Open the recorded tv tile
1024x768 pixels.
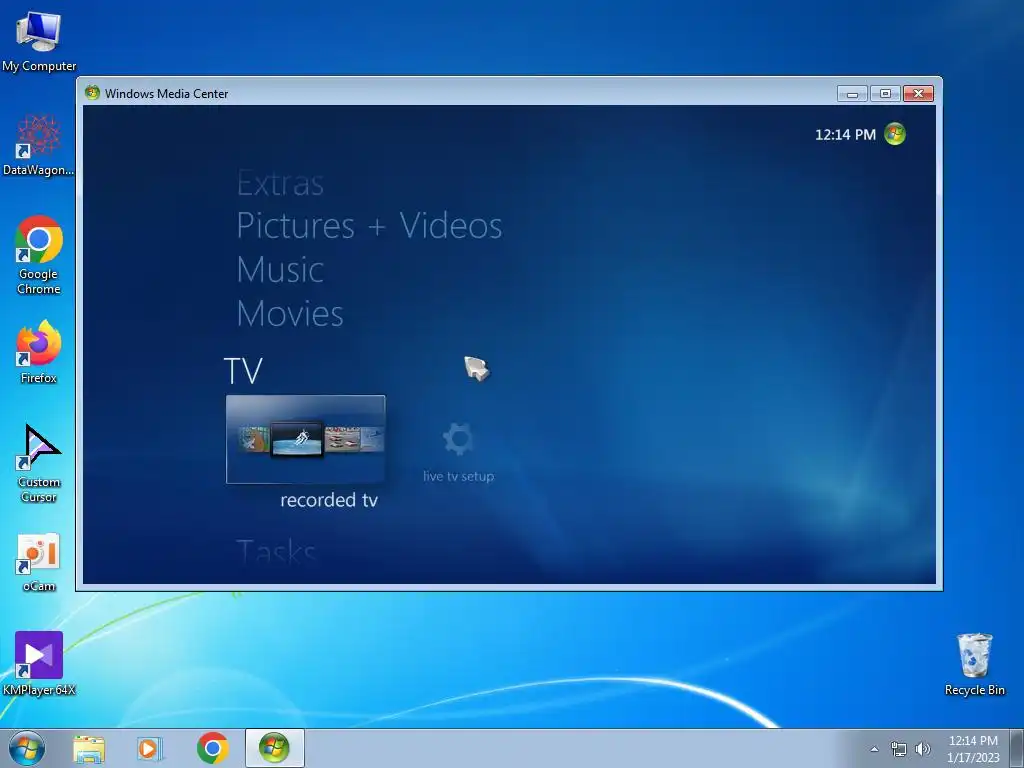[306, 439]
